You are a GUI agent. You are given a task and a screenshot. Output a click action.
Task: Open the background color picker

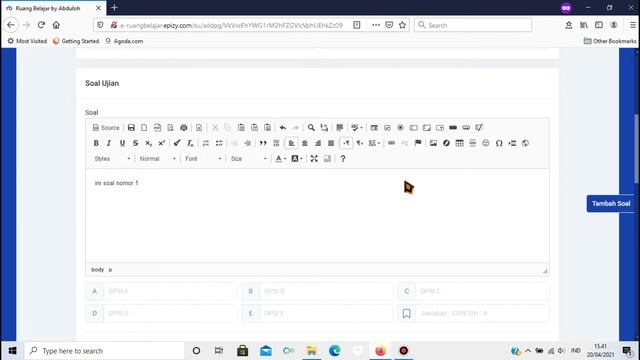point(297,159)
